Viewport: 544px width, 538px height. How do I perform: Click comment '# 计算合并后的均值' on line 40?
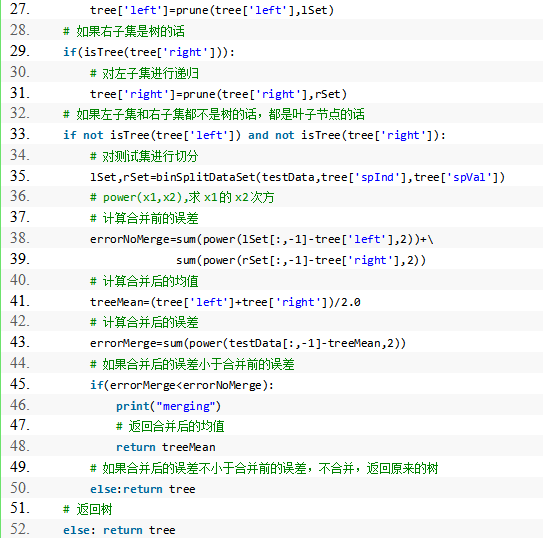144,281
